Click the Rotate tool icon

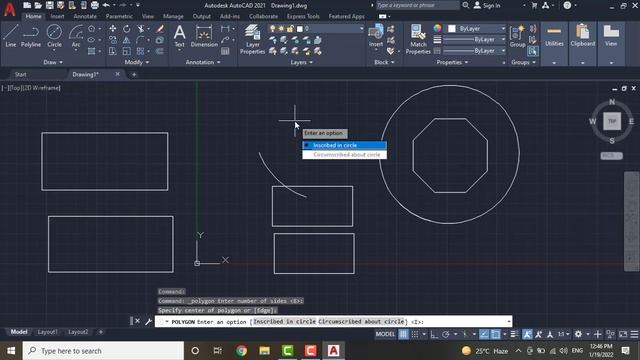127,29
